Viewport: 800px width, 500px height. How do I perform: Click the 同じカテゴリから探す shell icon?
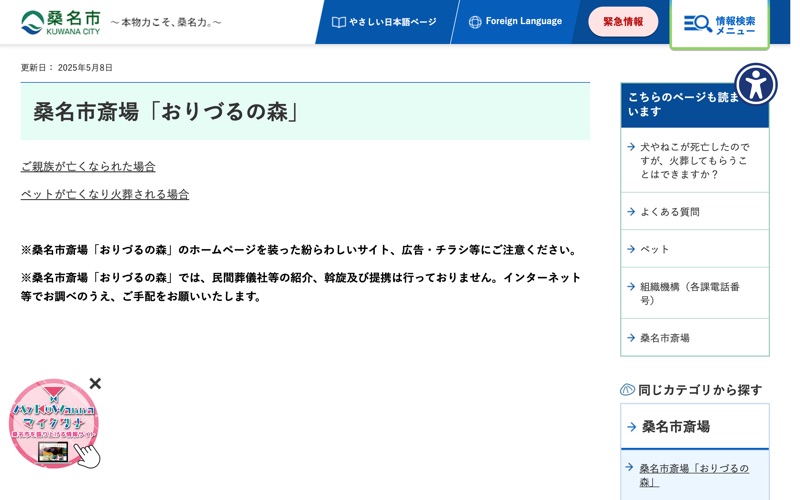(627, 390)
